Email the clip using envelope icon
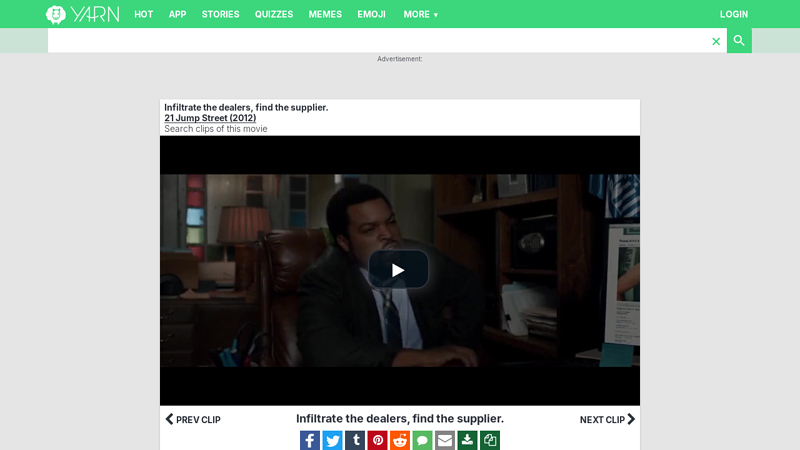The width and height of the screenshot is (800, 450). 444,440
